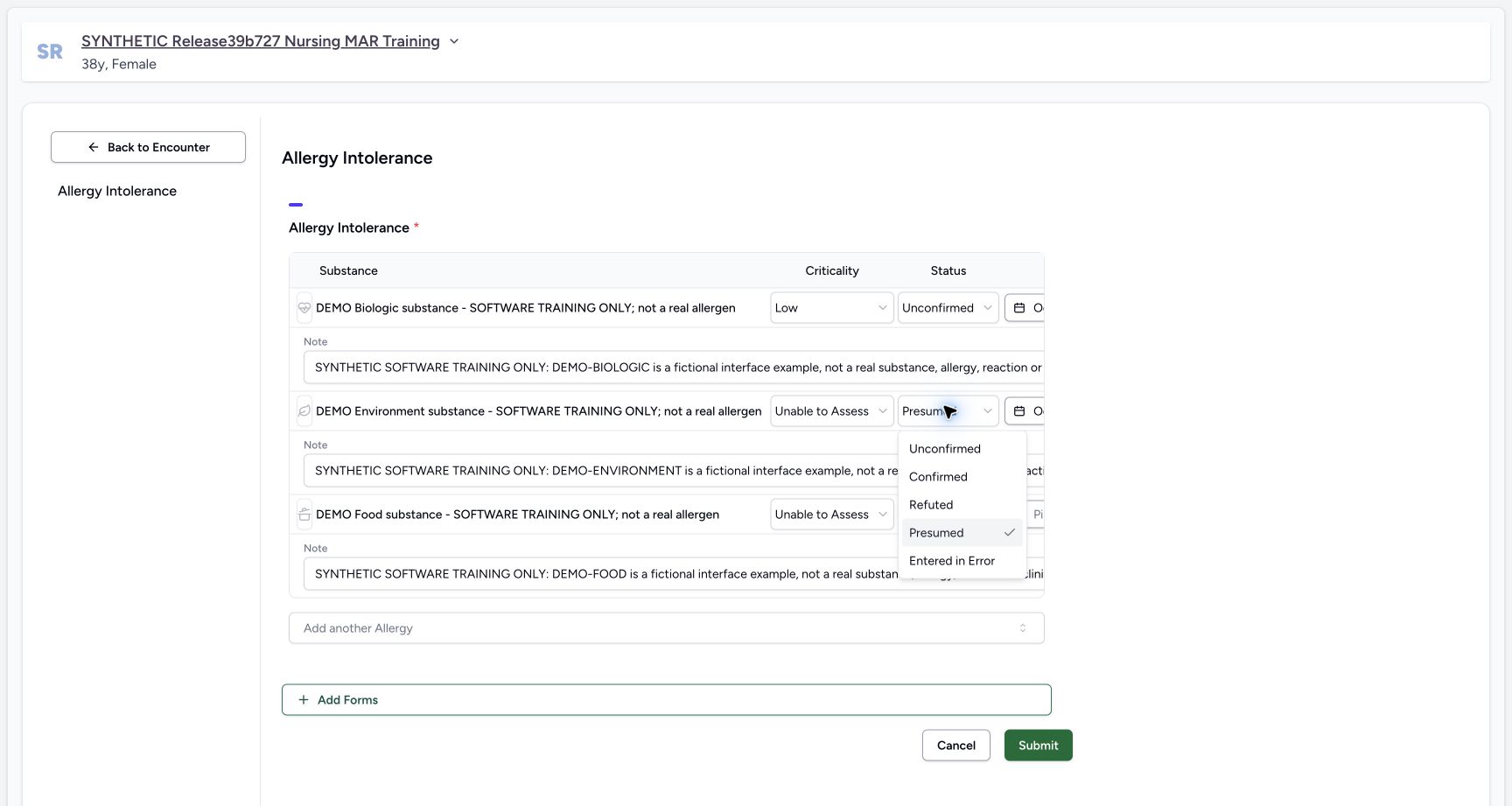Open Status dropdown for Biologic substance
Screen dimensions: 1512x806
(x=948, y=308)
